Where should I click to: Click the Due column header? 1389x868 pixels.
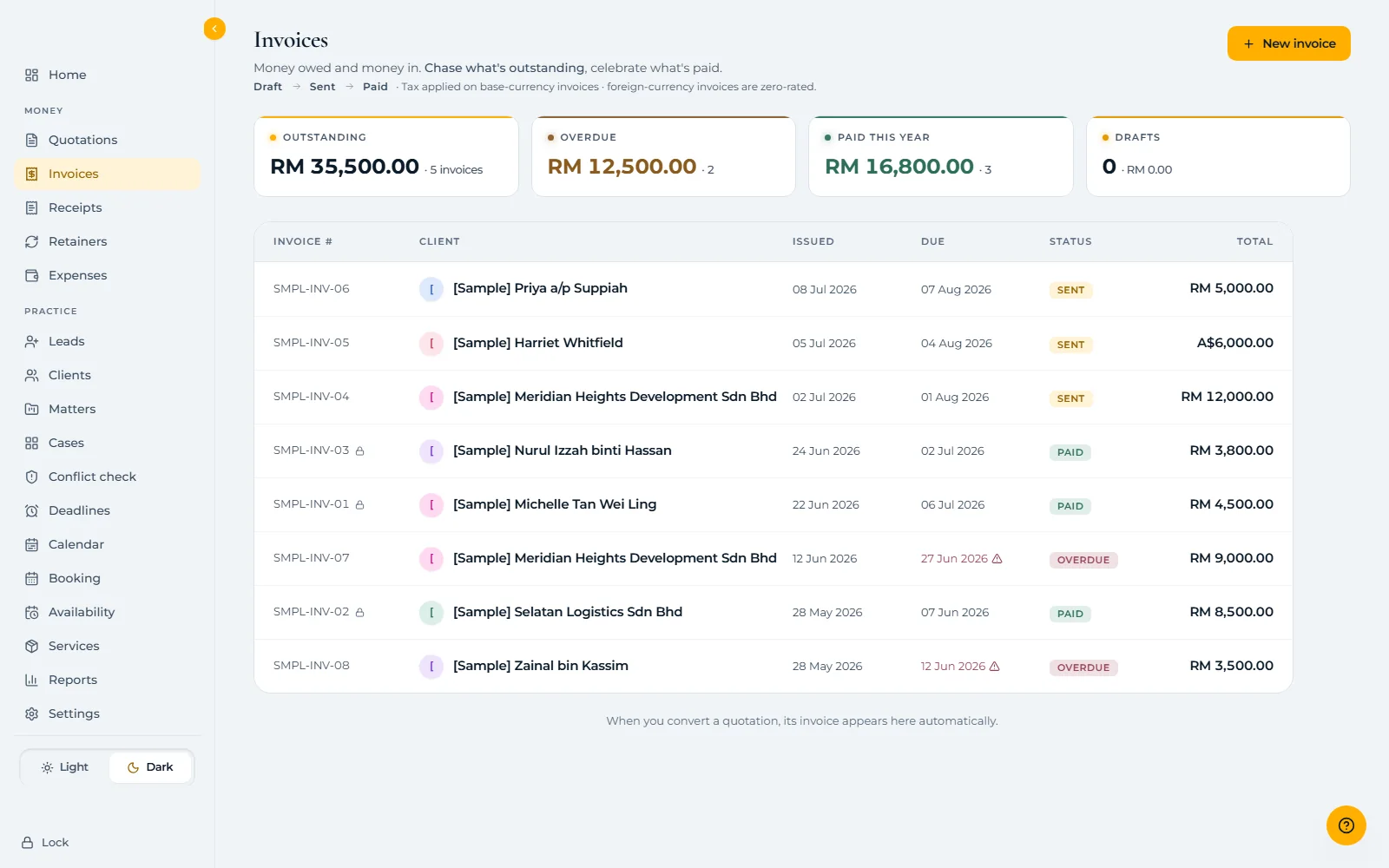tap(932, 241)
